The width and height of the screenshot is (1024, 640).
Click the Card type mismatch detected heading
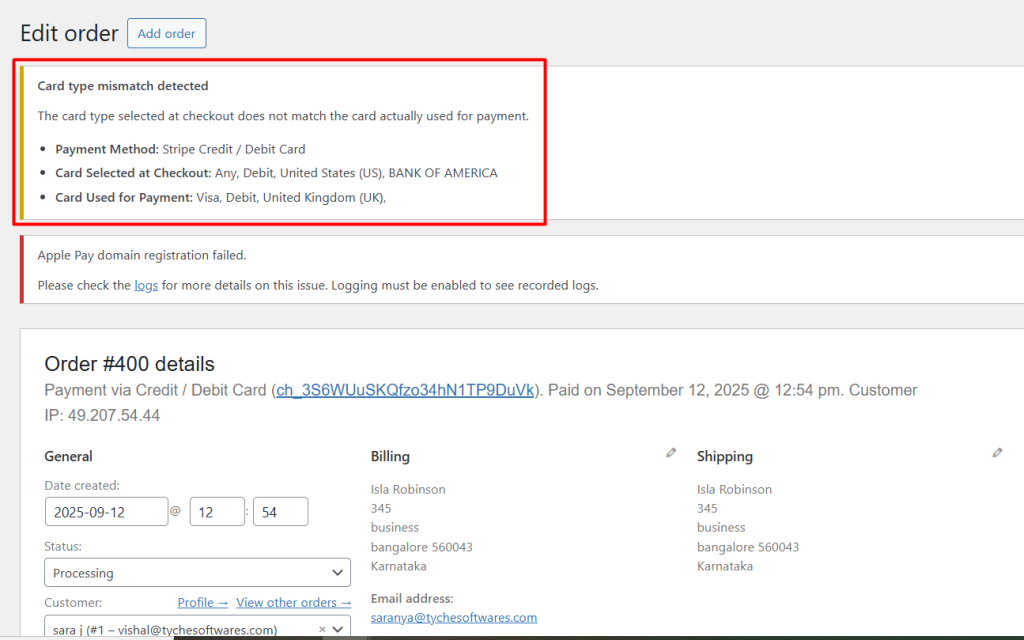coord(123,86)
